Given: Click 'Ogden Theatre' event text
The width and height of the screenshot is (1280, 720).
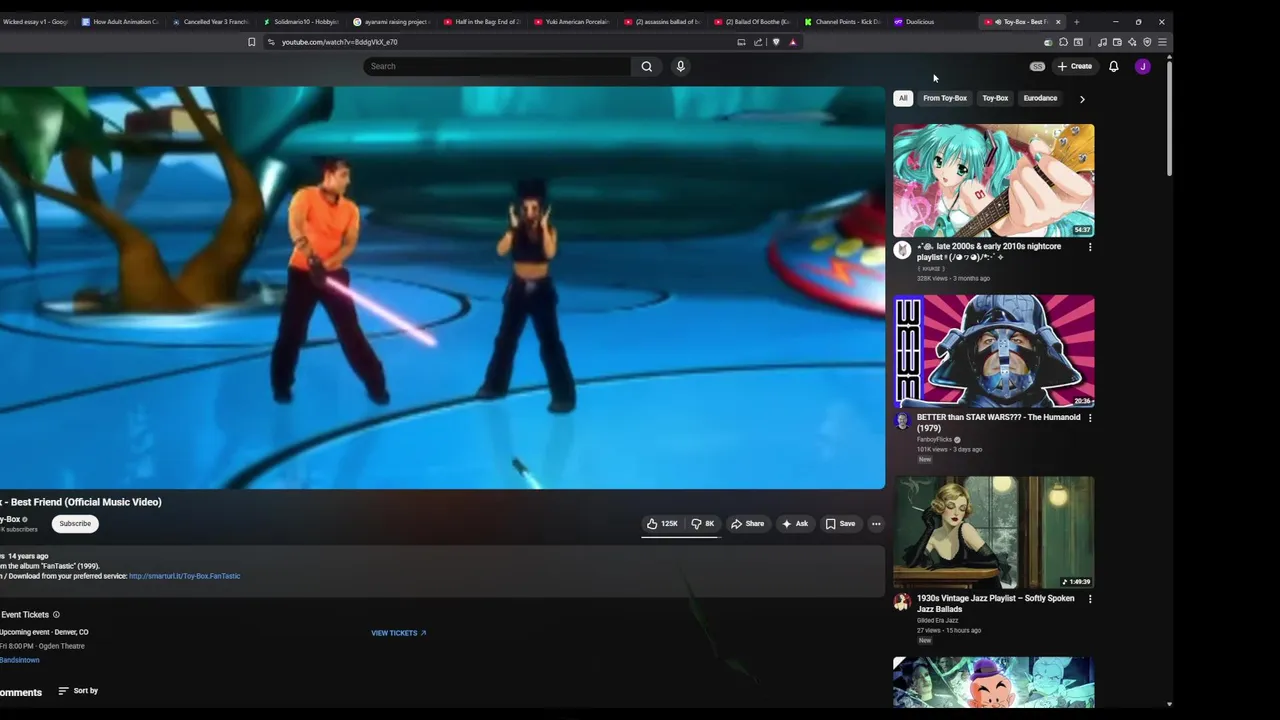Looking at the screenshot, I should pos(62,646).
